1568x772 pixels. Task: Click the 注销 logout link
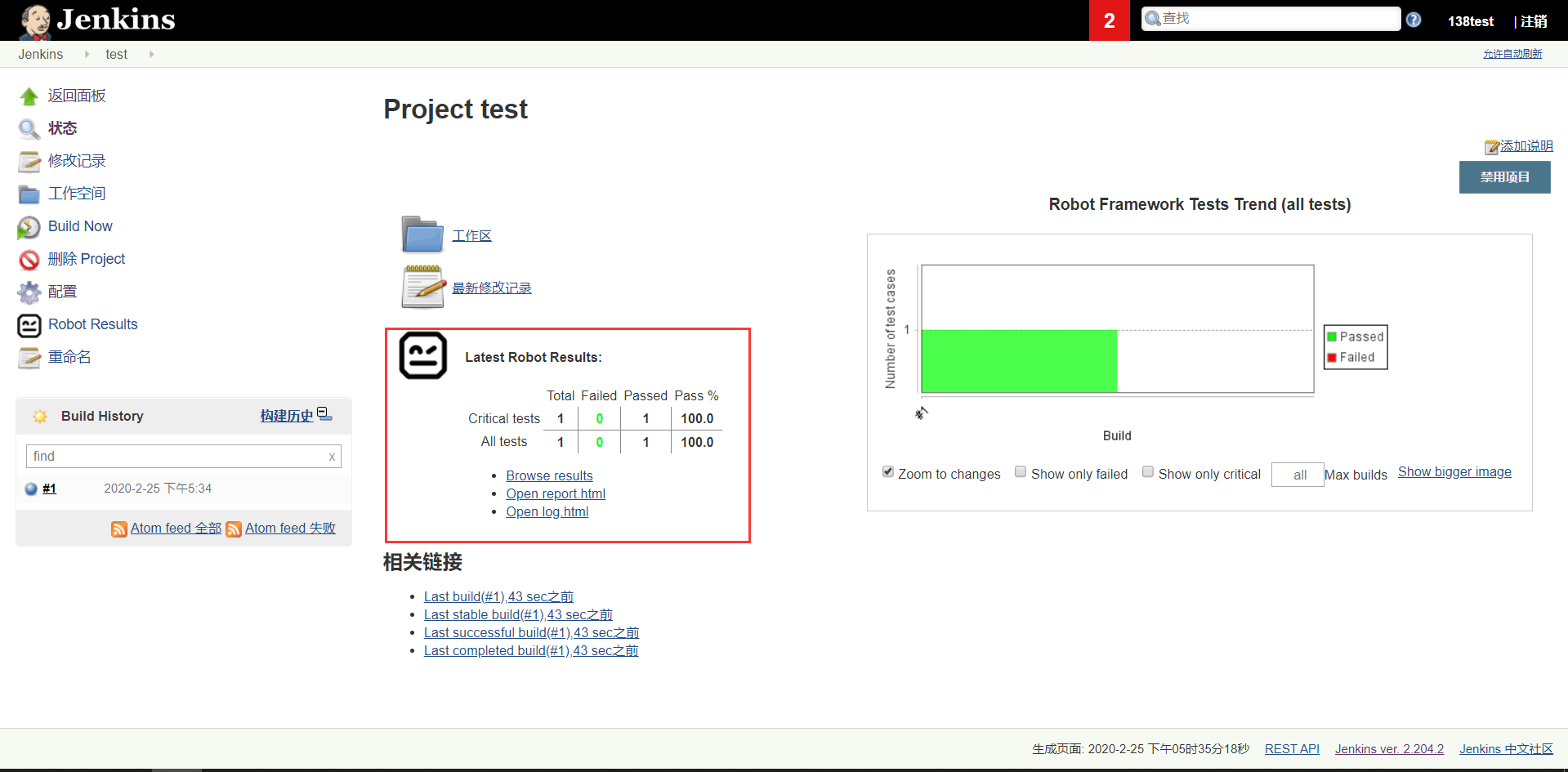point(1534,21)
